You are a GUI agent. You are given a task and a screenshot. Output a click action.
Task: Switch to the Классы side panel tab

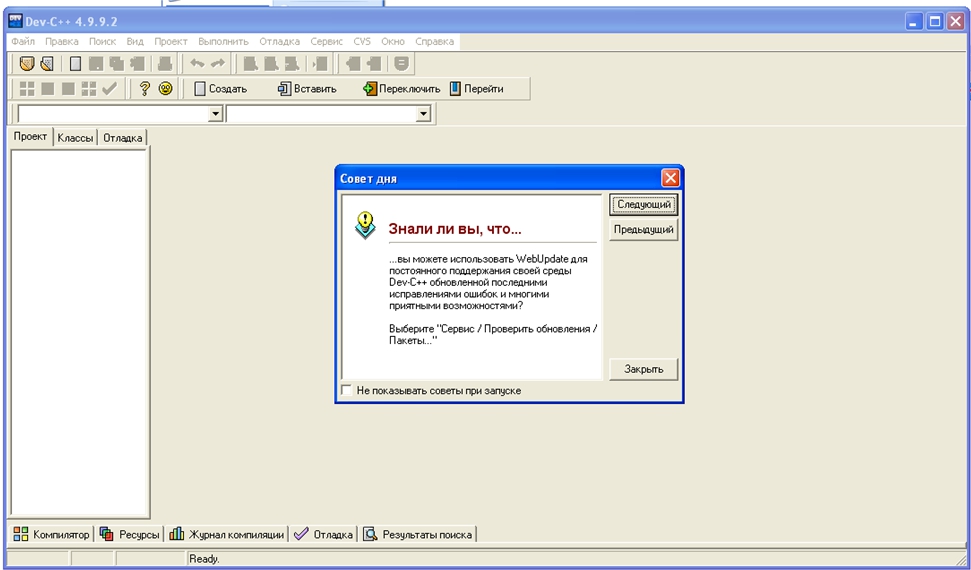pos(76,138)
